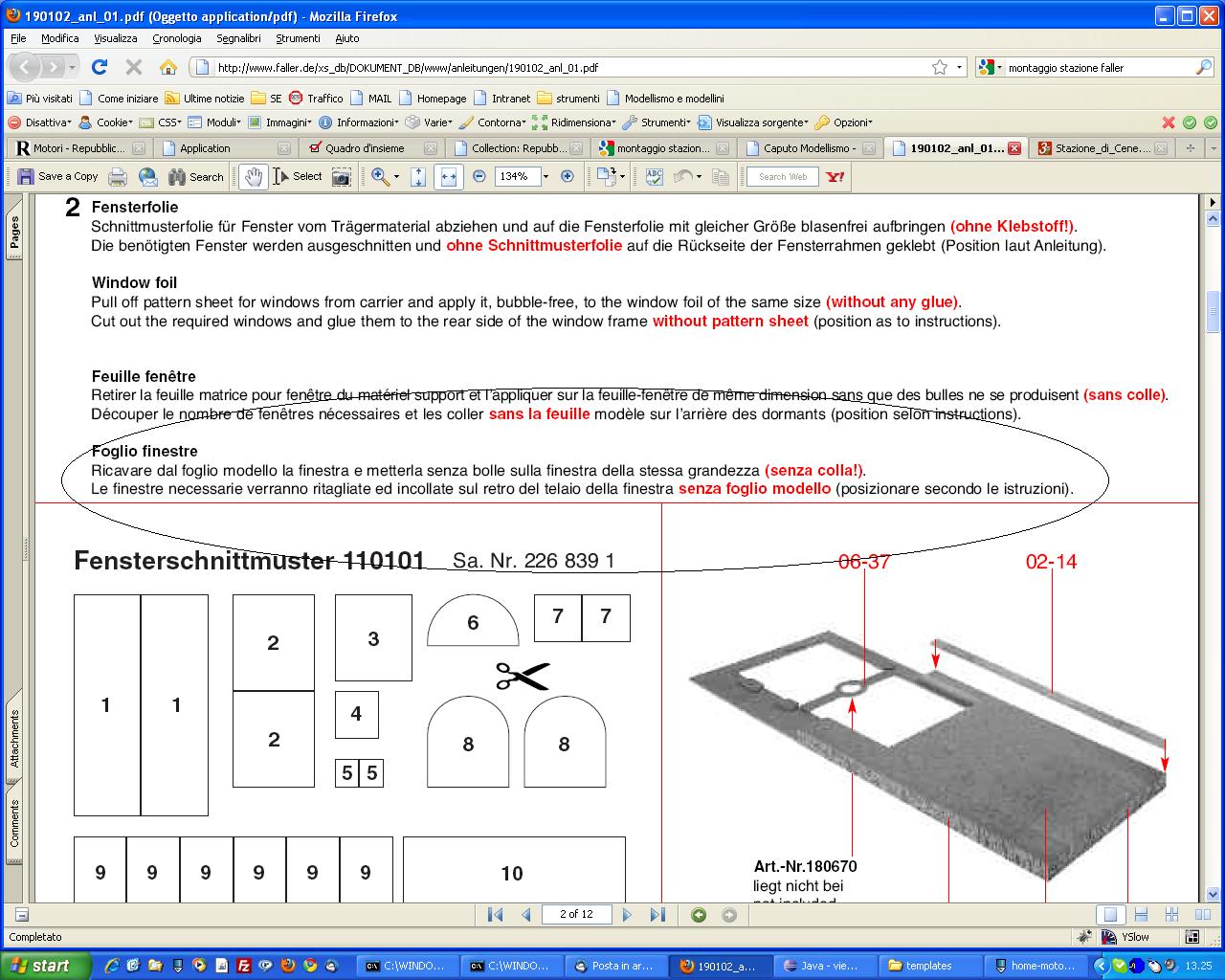The width and height of the screenshot is (1225, 980).
Task: Click the Save a Copy button
Action: (x=57, y=177)
